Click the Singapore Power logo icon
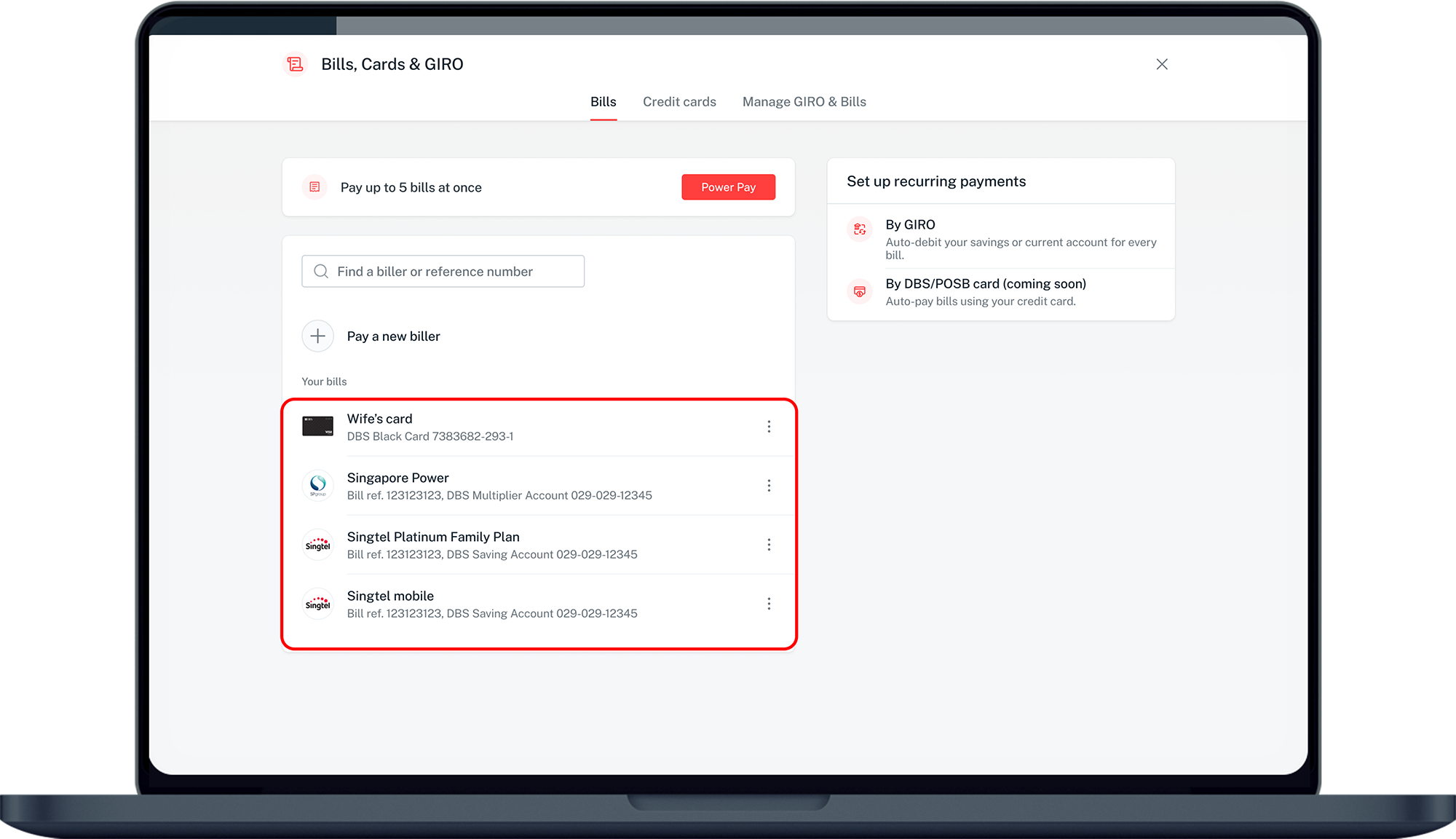This screenshot has height=839, width=1456. tap(318, 486)
